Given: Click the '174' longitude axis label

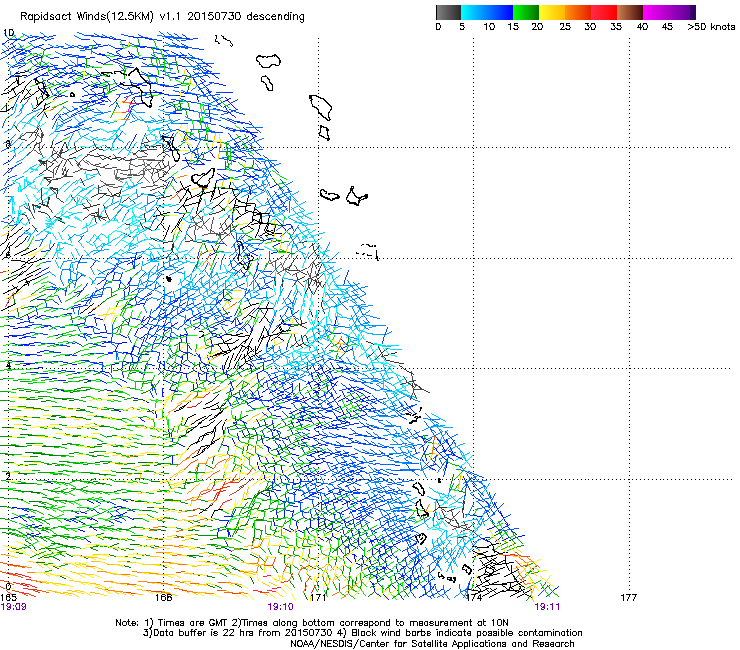Looking at the screenshot, I should (x=473, y=598).
